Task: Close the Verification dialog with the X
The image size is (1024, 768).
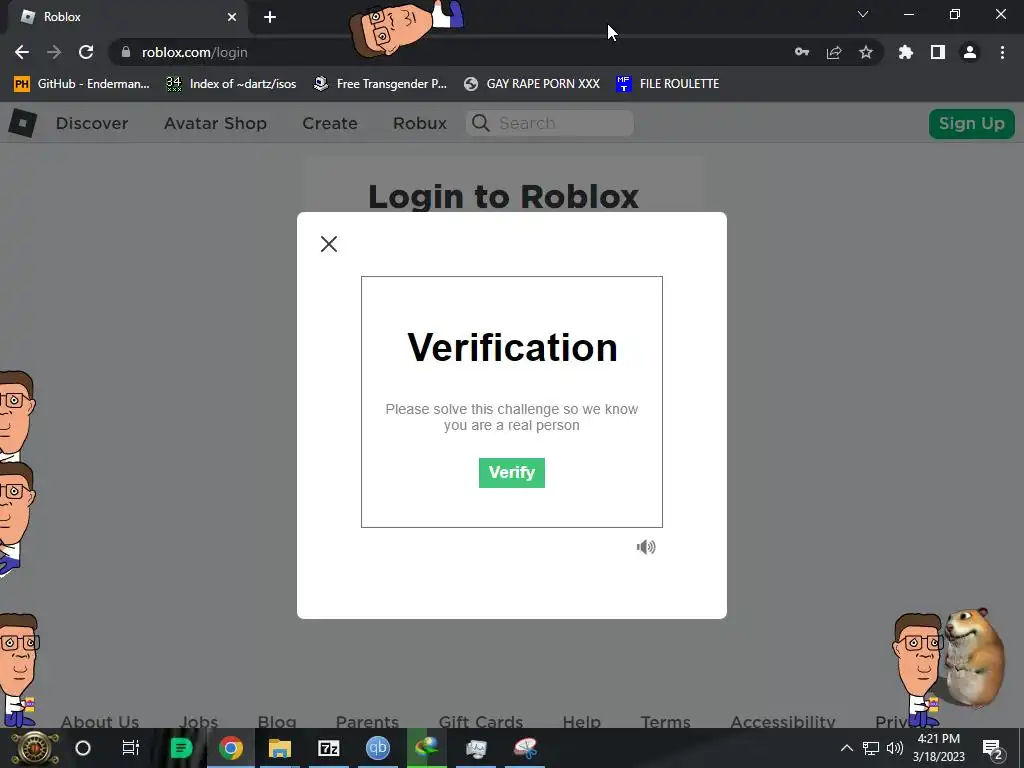Action: (x=329, y=244)
